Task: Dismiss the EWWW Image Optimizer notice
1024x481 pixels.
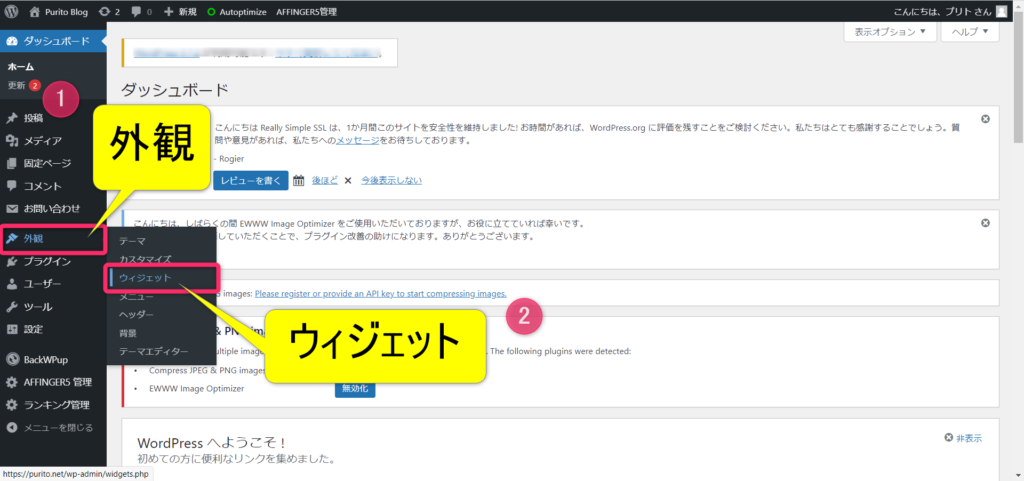Action: pyautogui.click(x=985, y=222)
